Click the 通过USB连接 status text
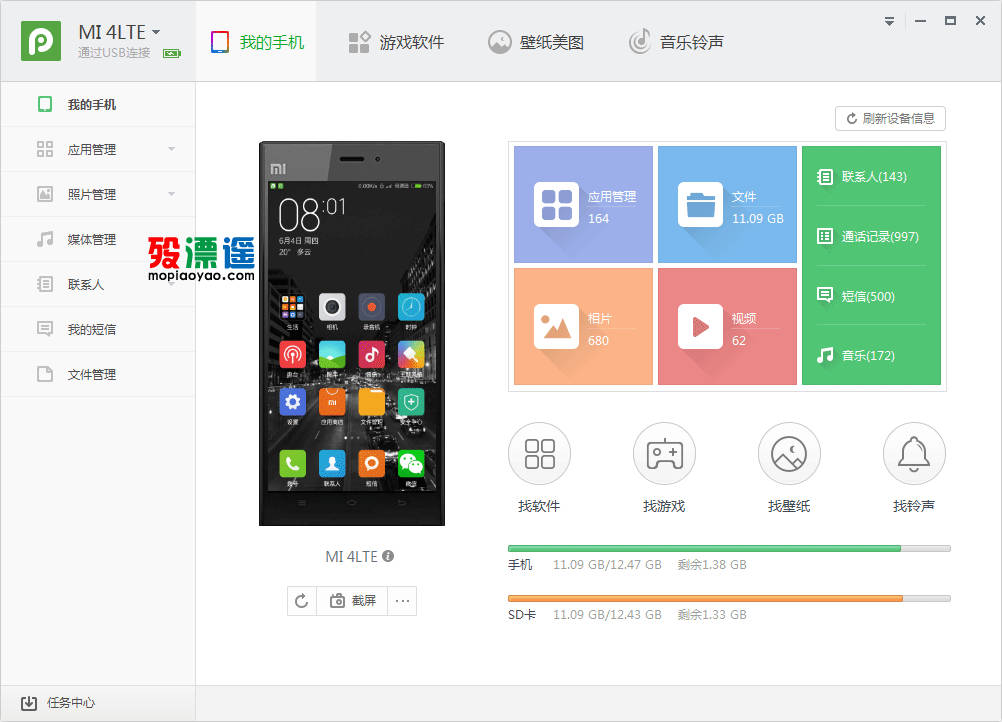Viewport: 1002px width, 722px height. tap(114, 52)
